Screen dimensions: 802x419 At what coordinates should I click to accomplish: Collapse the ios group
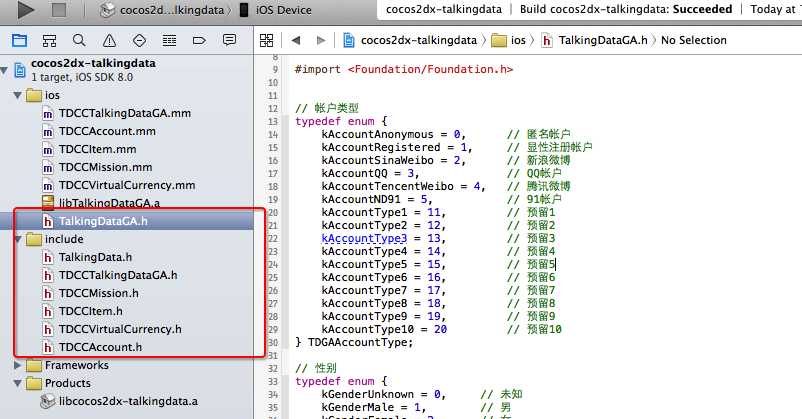click(18, 95)
